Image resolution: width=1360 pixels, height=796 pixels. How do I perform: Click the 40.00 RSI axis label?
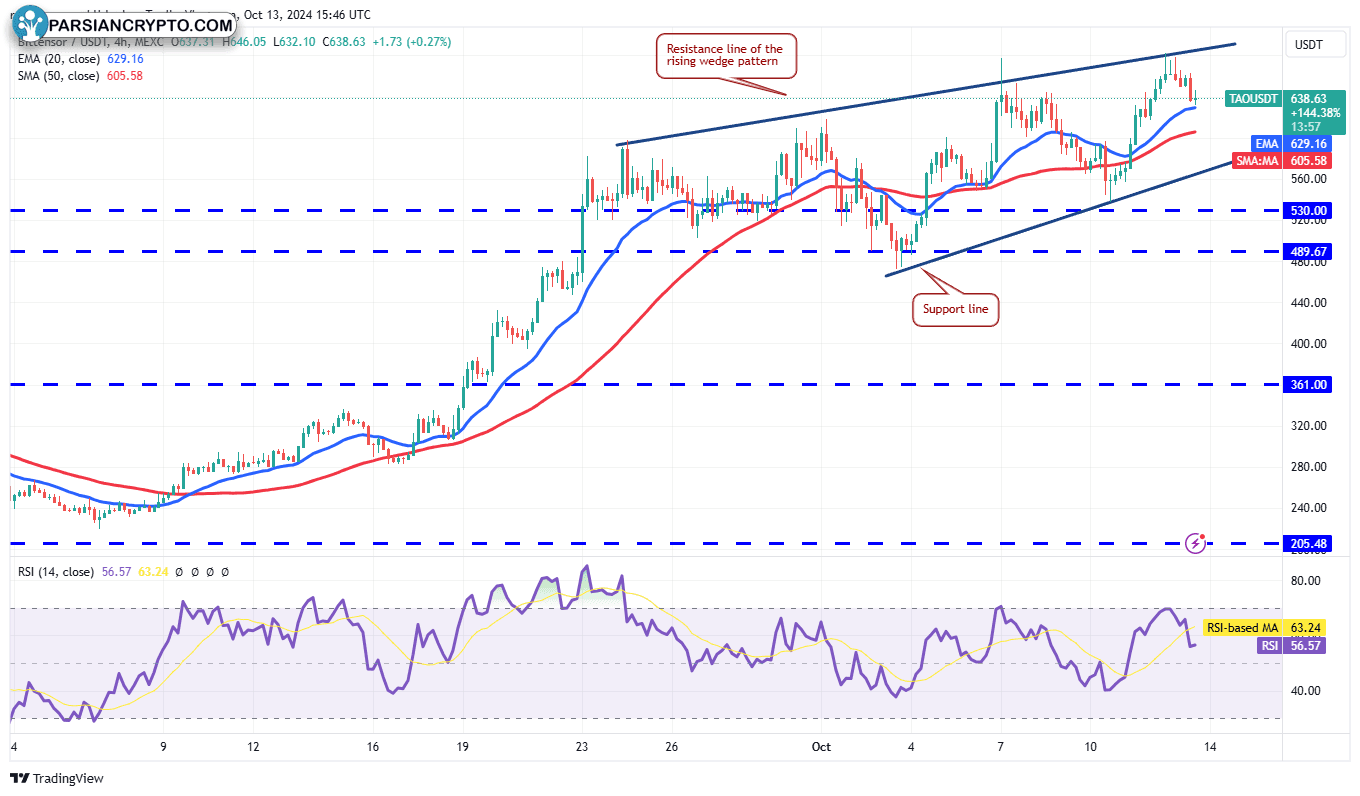click(x=1306, y=690)
